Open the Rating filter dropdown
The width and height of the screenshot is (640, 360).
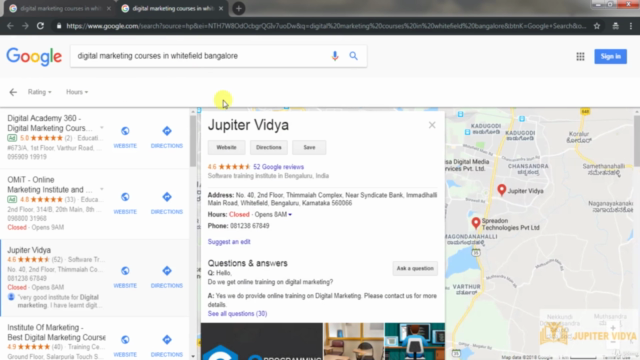point(40,92)
